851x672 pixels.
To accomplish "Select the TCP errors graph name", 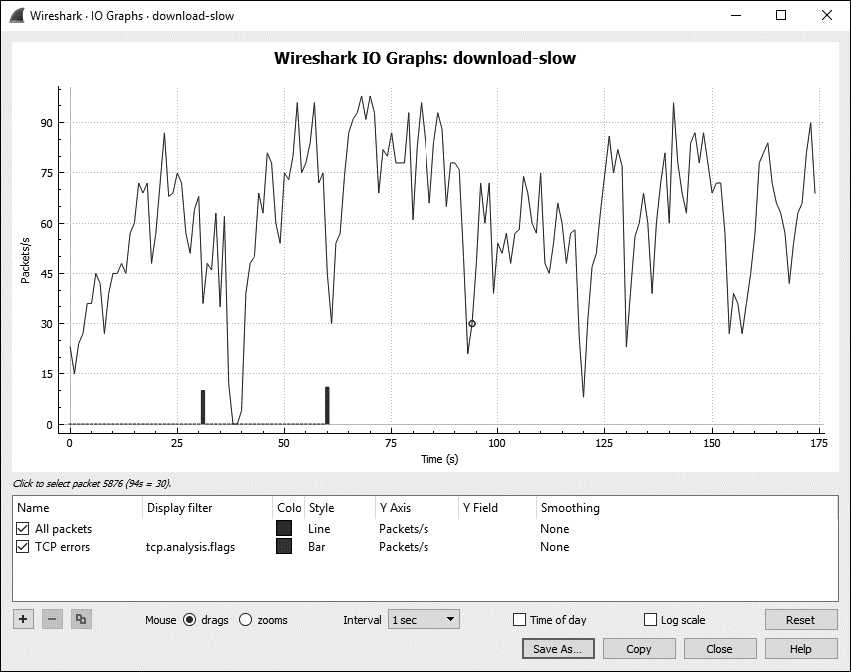I will [62, 547].
